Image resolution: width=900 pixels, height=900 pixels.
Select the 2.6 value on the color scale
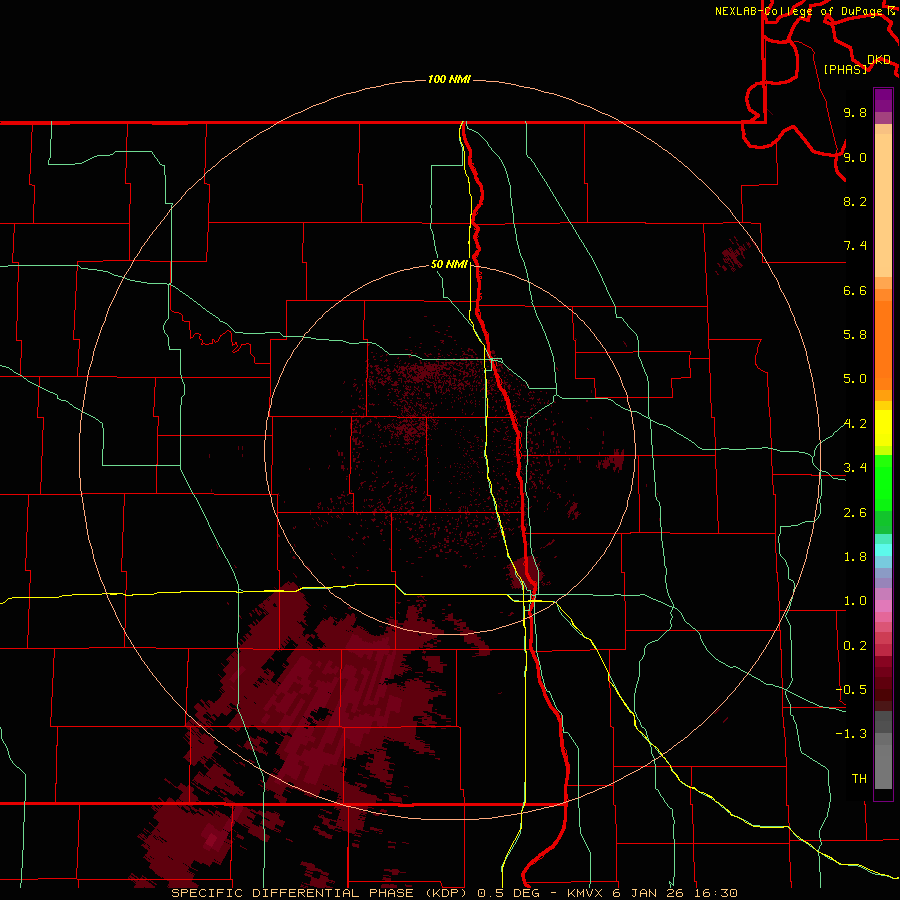click(855, 513)
